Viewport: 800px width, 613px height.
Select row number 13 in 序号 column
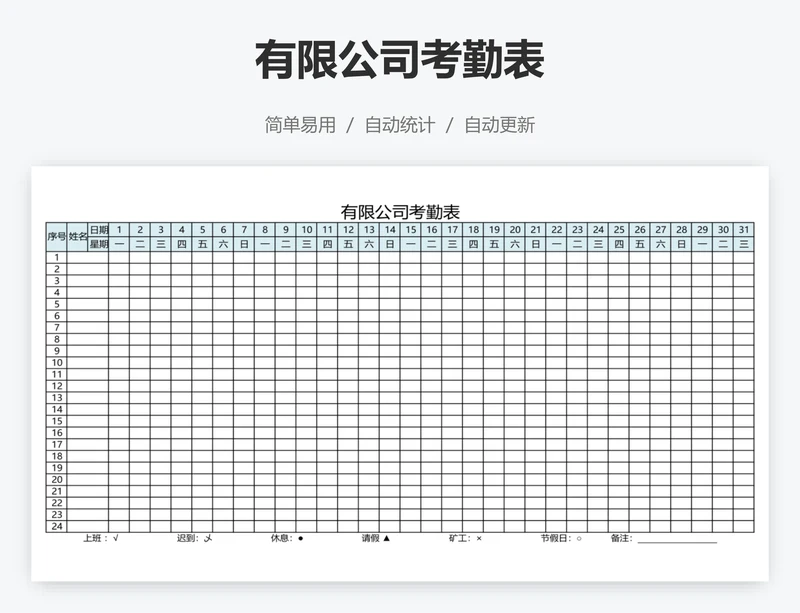(57, 398)
